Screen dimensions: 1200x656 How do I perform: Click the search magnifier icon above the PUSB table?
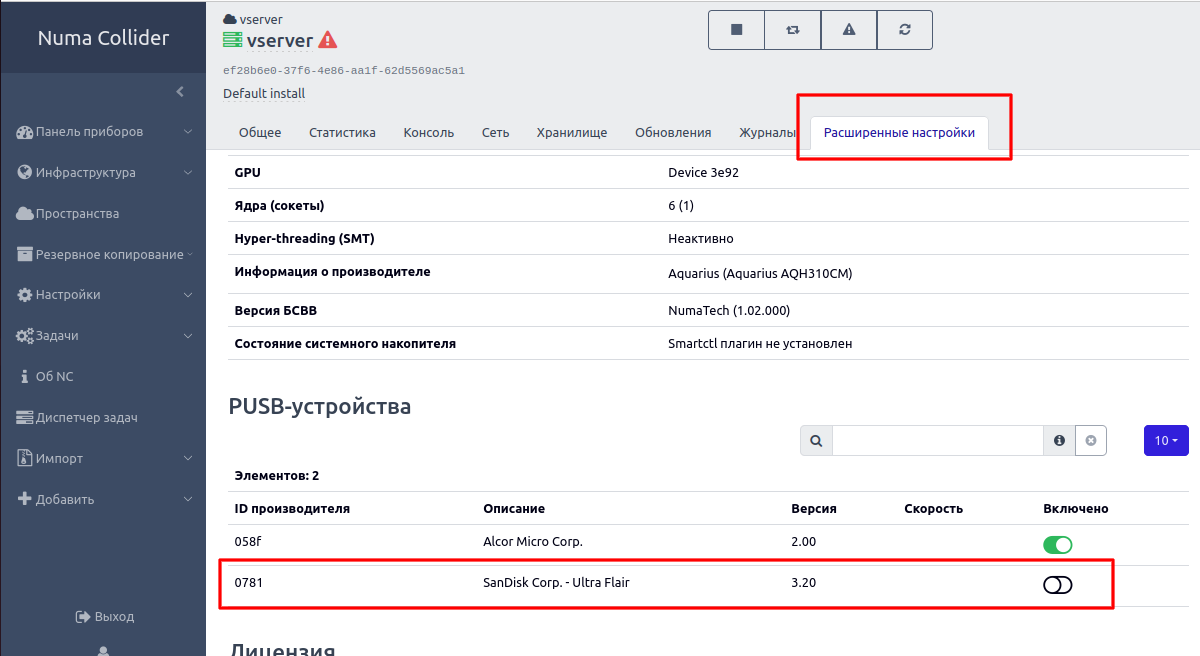(815, 440)
